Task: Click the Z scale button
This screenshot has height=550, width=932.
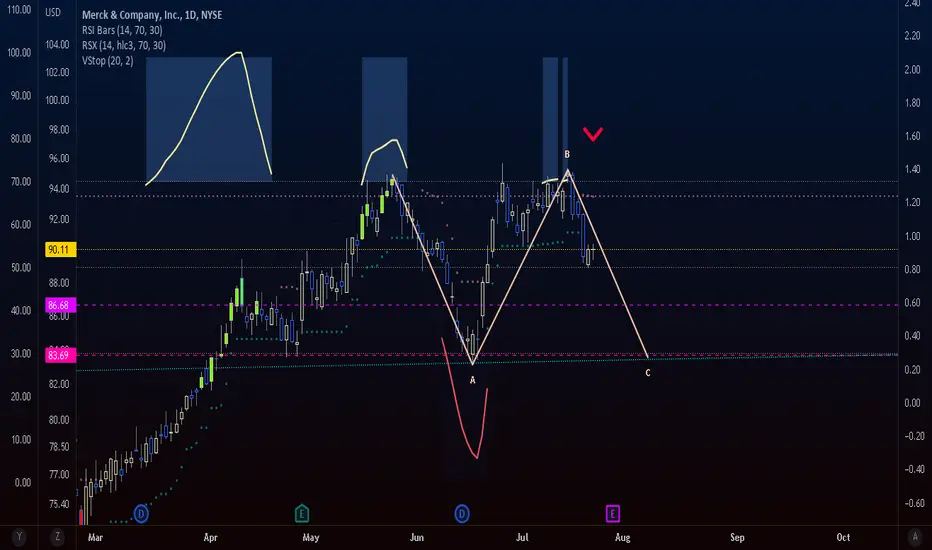Action: coord(57,536)
